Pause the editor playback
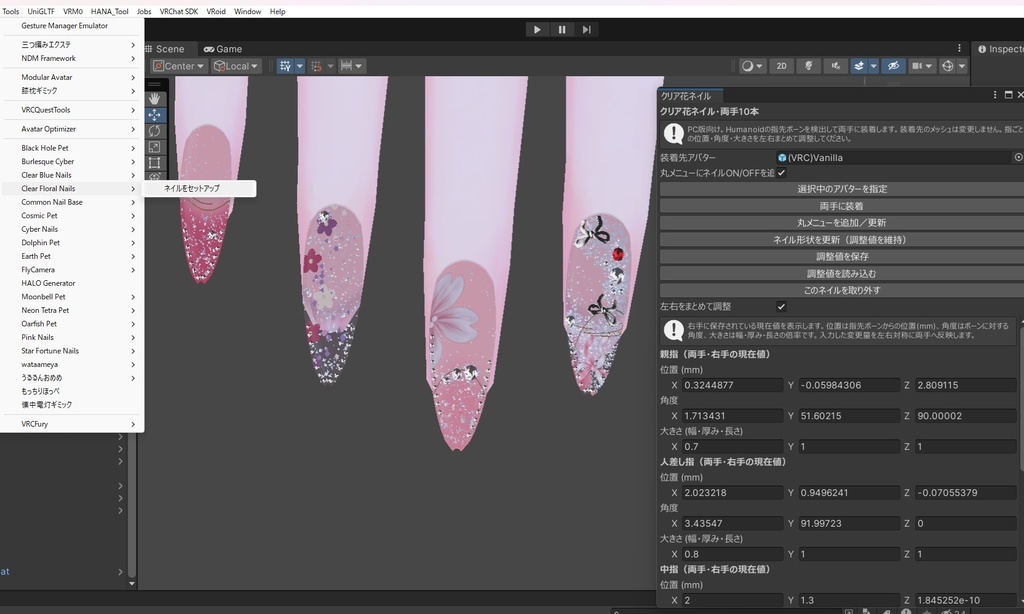Image resolution: width=1024 pixels, height=614 pixels. pos(562,29)
